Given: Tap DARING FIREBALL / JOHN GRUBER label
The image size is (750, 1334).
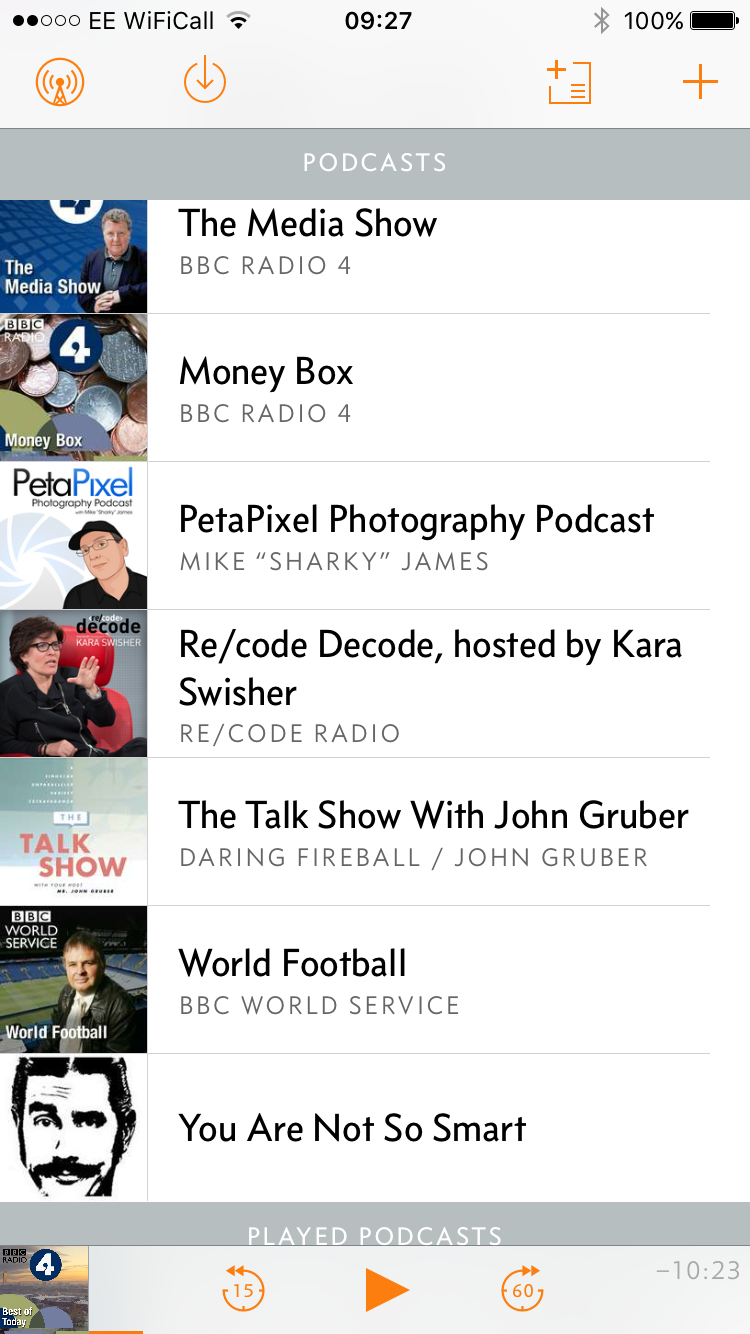Looking at the screenshot, I should pos(414,857).
